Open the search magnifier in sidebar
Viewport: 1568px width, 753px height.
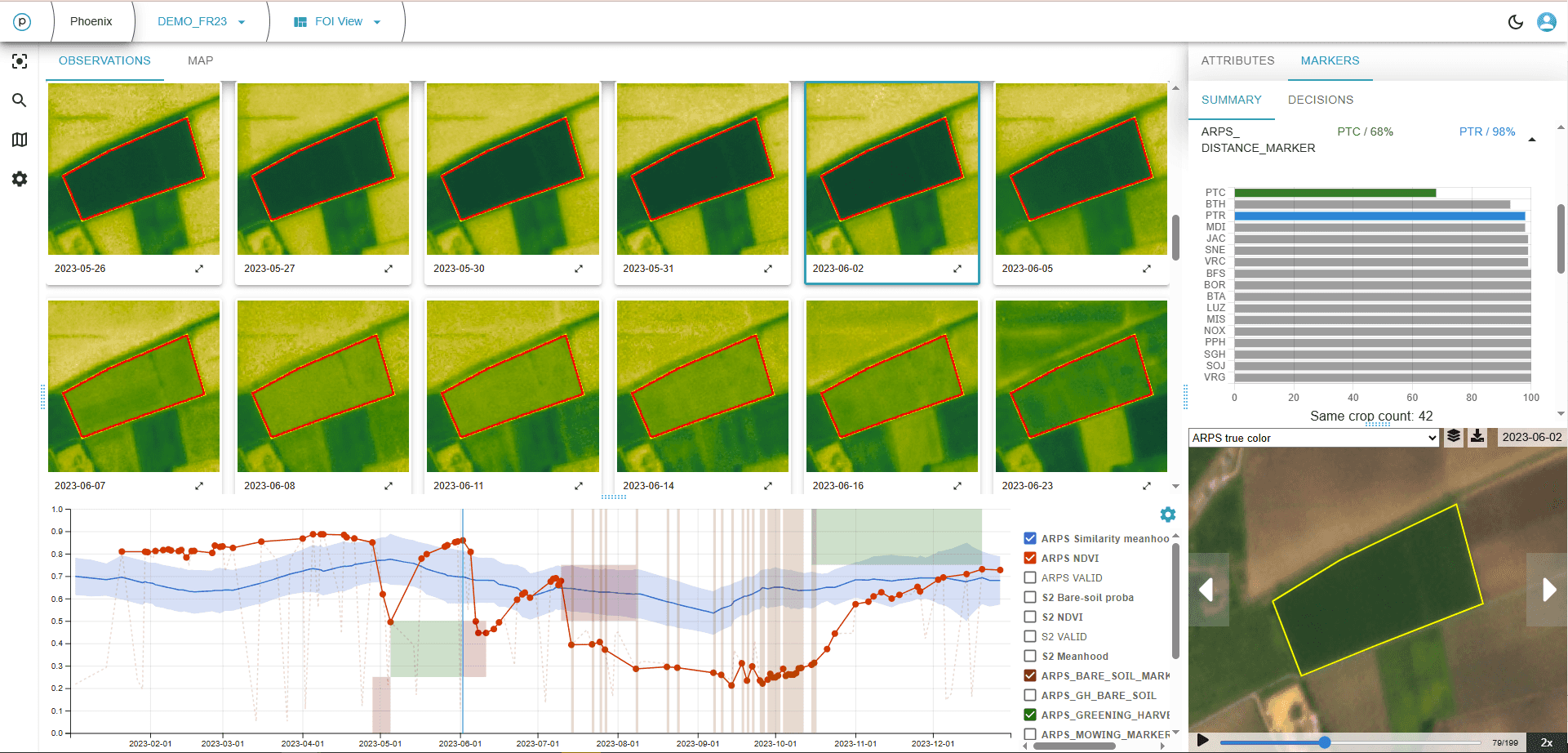pyautogui.click(x=20, y=100)
